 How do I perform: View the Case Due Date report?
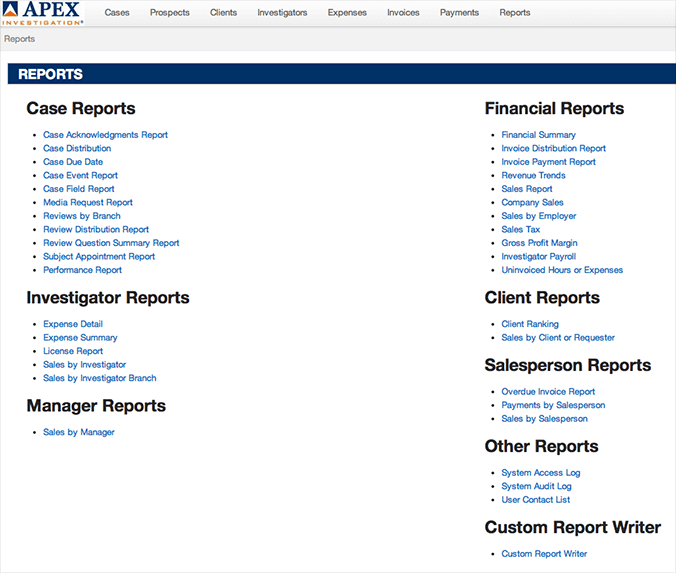pos(73,162)
